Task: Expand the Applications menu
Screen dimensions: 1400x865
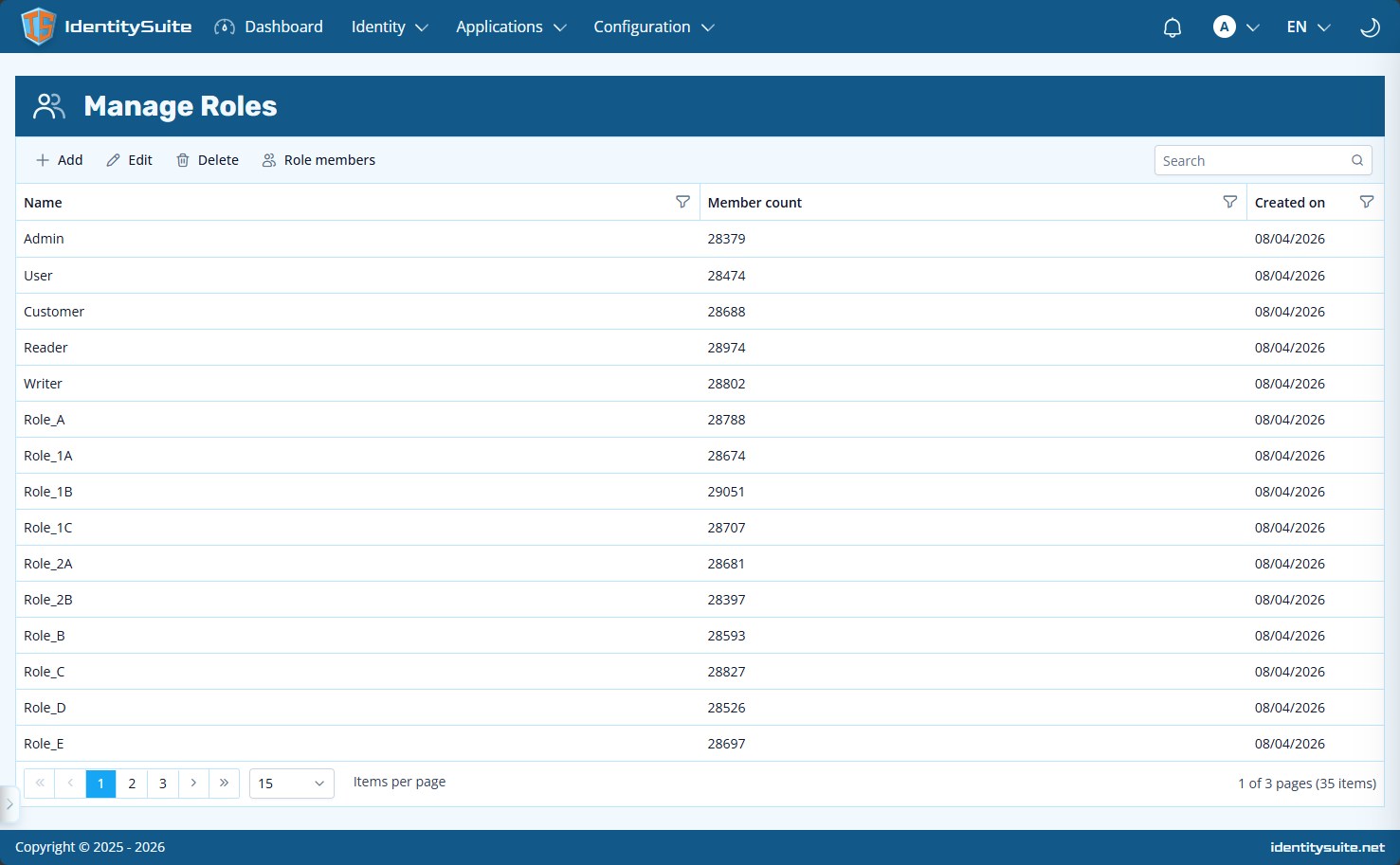Action: pos(511,27)
